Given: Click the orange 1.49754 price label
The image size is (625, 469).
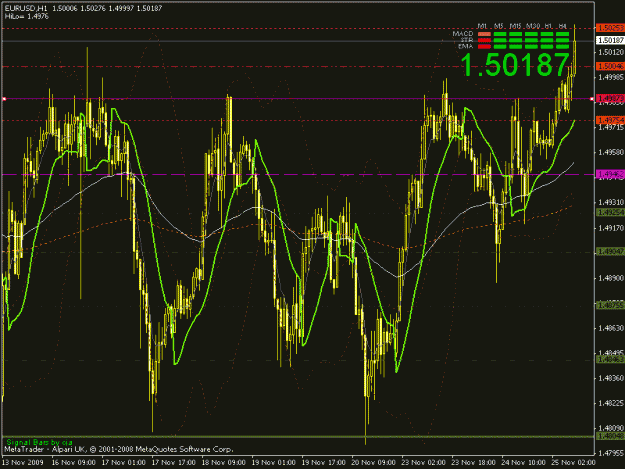Looking at the screenshot, I should coord(610,120).
